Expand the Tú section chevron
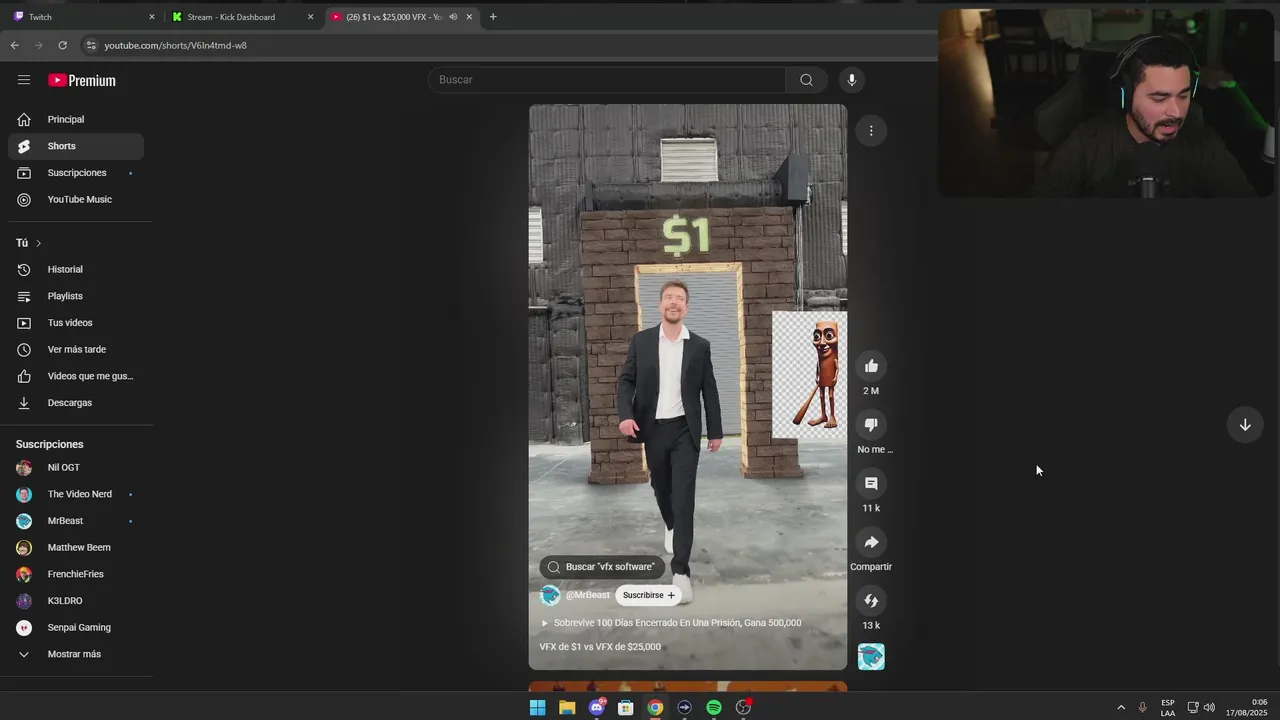The height and width of the screenshot is (720, 1280). (39, 243)
